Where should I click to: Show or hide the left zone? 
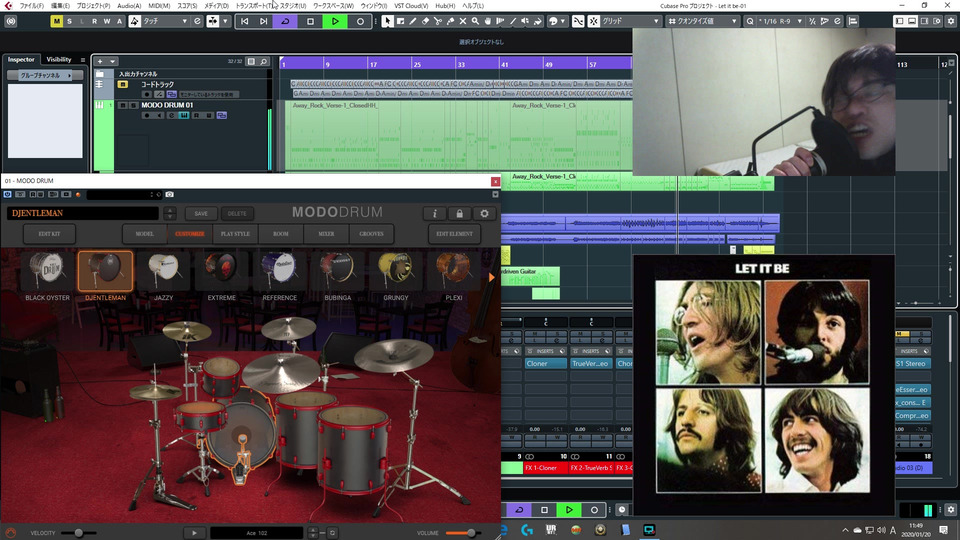click(x=899, y=21)
